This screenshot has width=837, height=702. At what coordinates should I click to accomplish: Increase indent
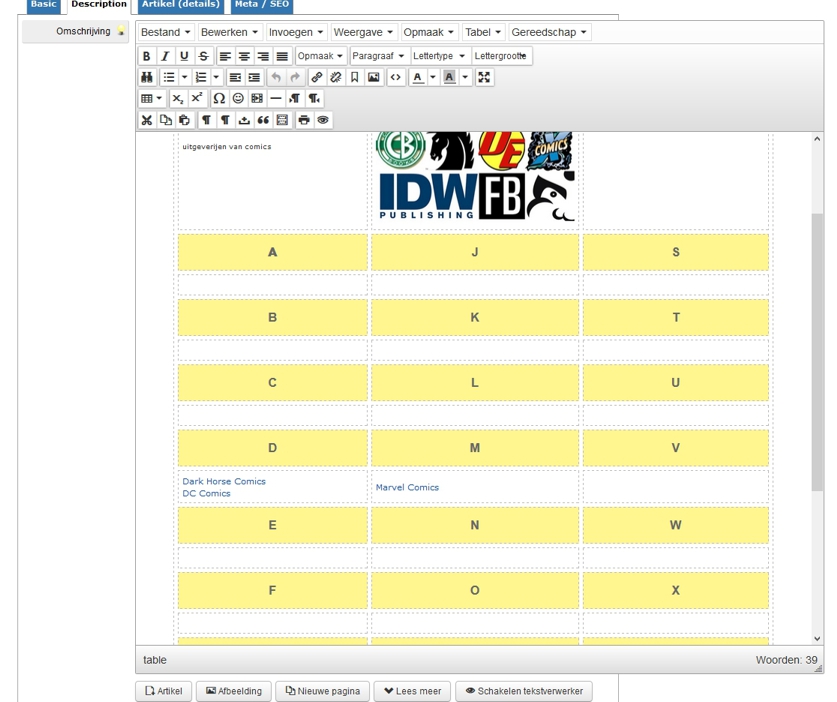pos(254,77)
